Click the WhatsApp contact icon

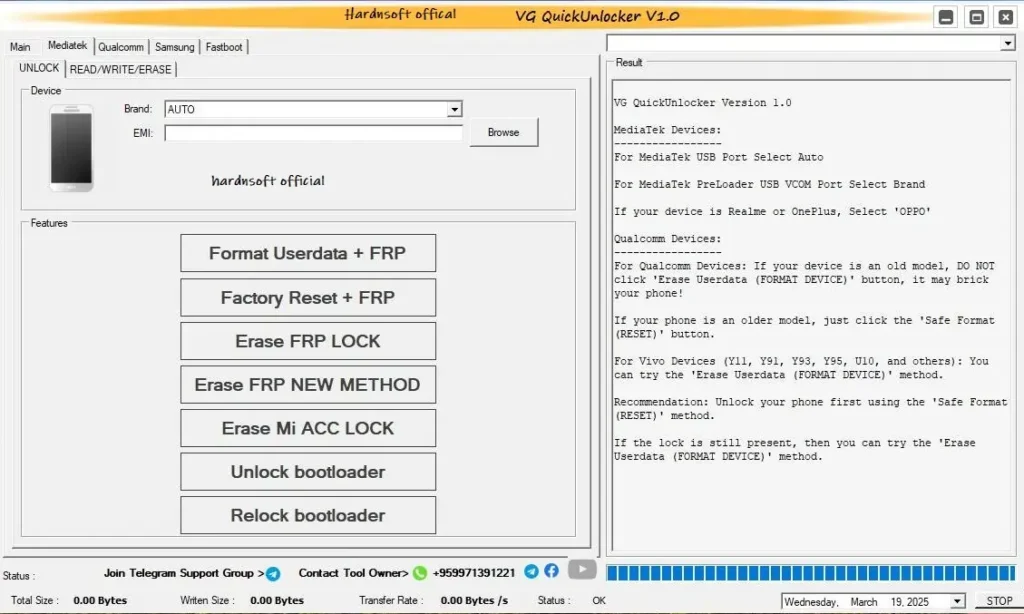tap(420, 574)
